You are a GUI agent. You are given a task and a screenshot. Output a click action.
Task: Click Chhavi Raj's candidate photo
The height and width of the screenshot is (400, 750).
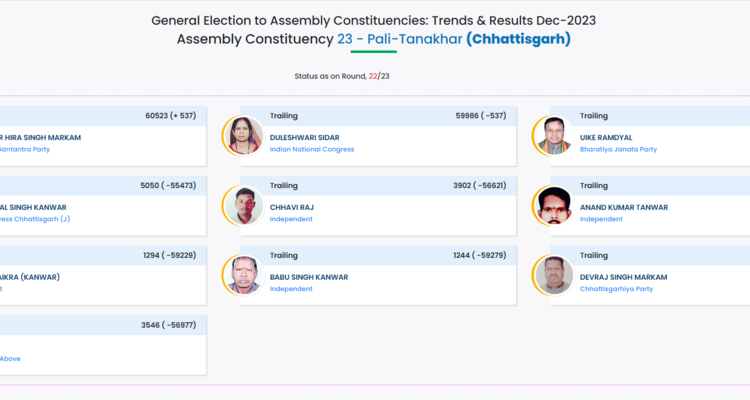244,206
